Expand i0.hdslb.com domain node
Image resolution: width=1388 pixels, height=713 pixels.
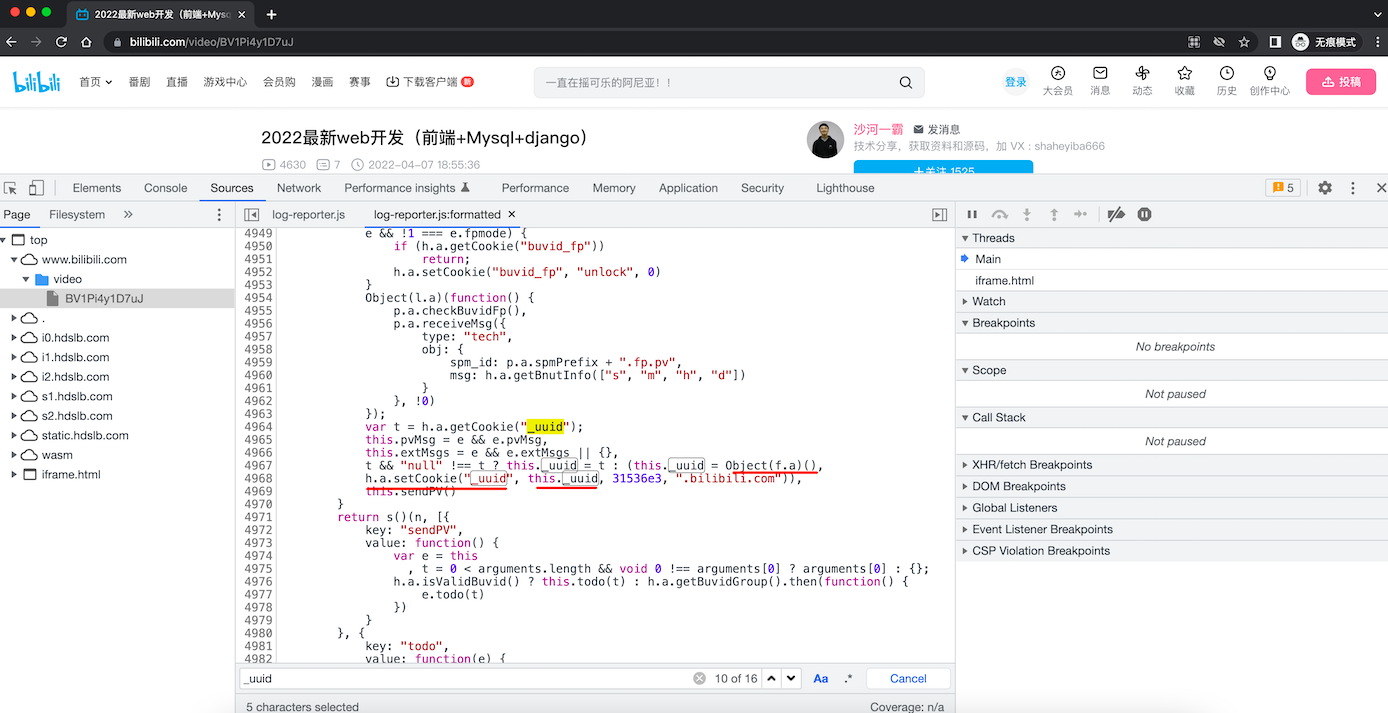pyautogui.click(x=15, y=338)
